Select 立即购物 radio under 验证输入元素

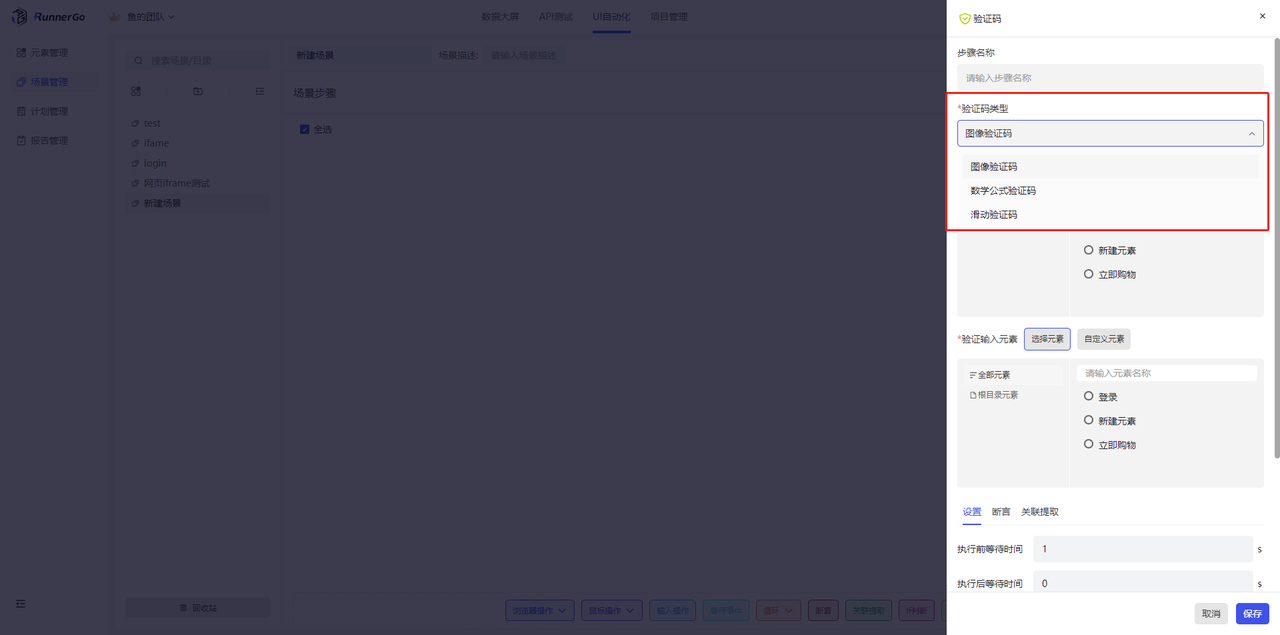click(1089, 444)
